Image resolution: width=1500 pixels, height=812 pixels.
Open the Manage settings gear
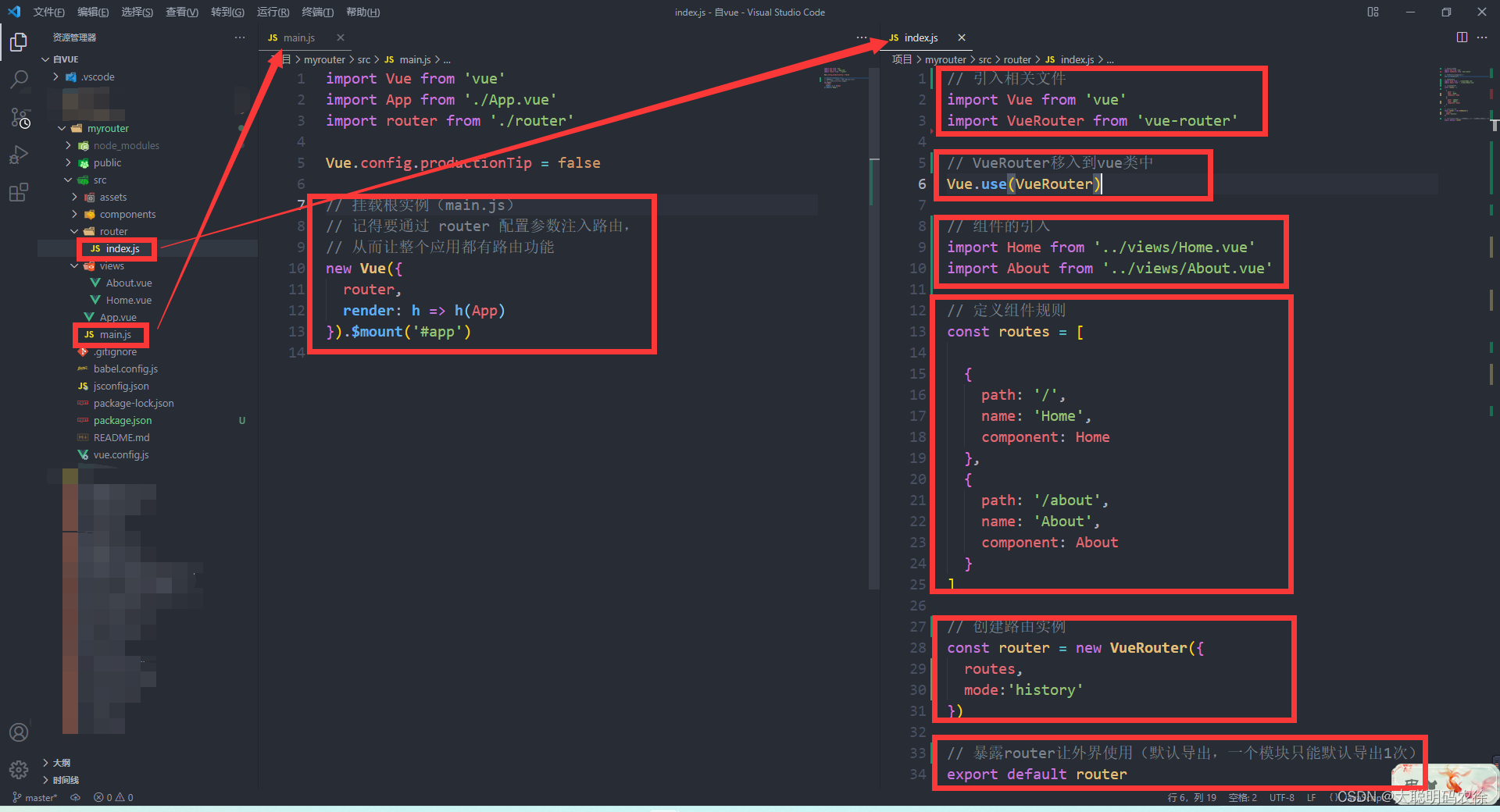click(19, 770)
